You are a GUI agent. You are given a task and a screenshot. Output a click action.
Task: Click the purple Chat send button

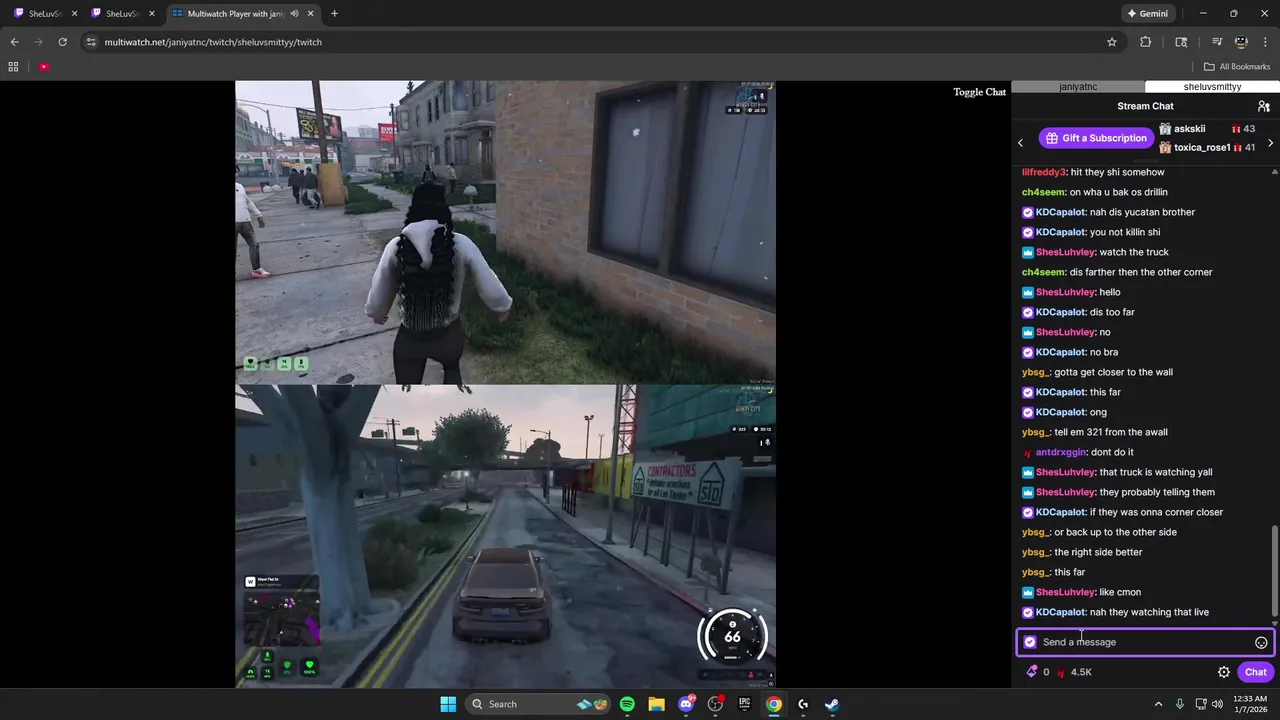pyautogui.click(x=1256, y=672)
